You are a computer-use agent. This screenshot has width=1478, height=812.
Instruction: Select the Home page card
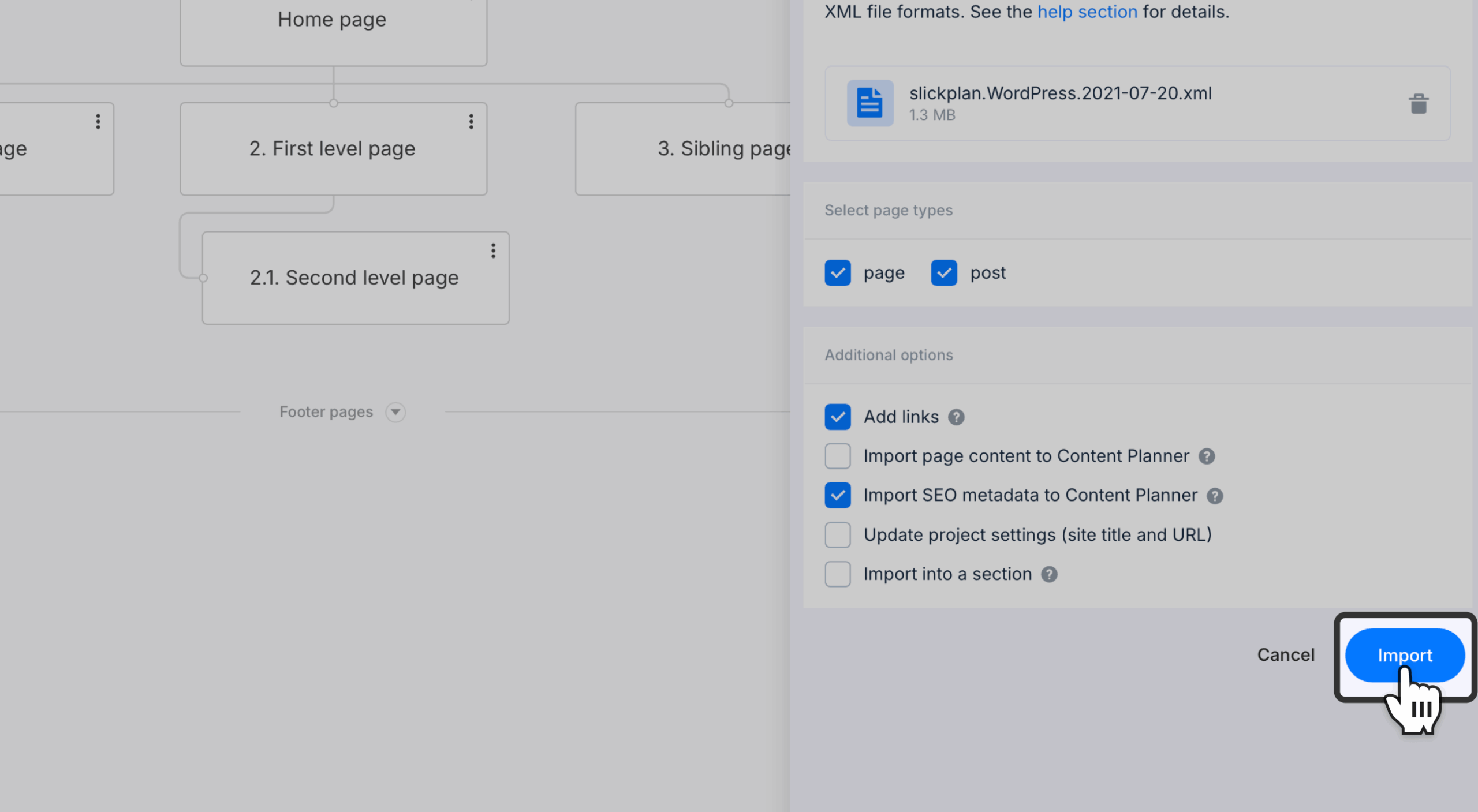click(x=333, y=32)
